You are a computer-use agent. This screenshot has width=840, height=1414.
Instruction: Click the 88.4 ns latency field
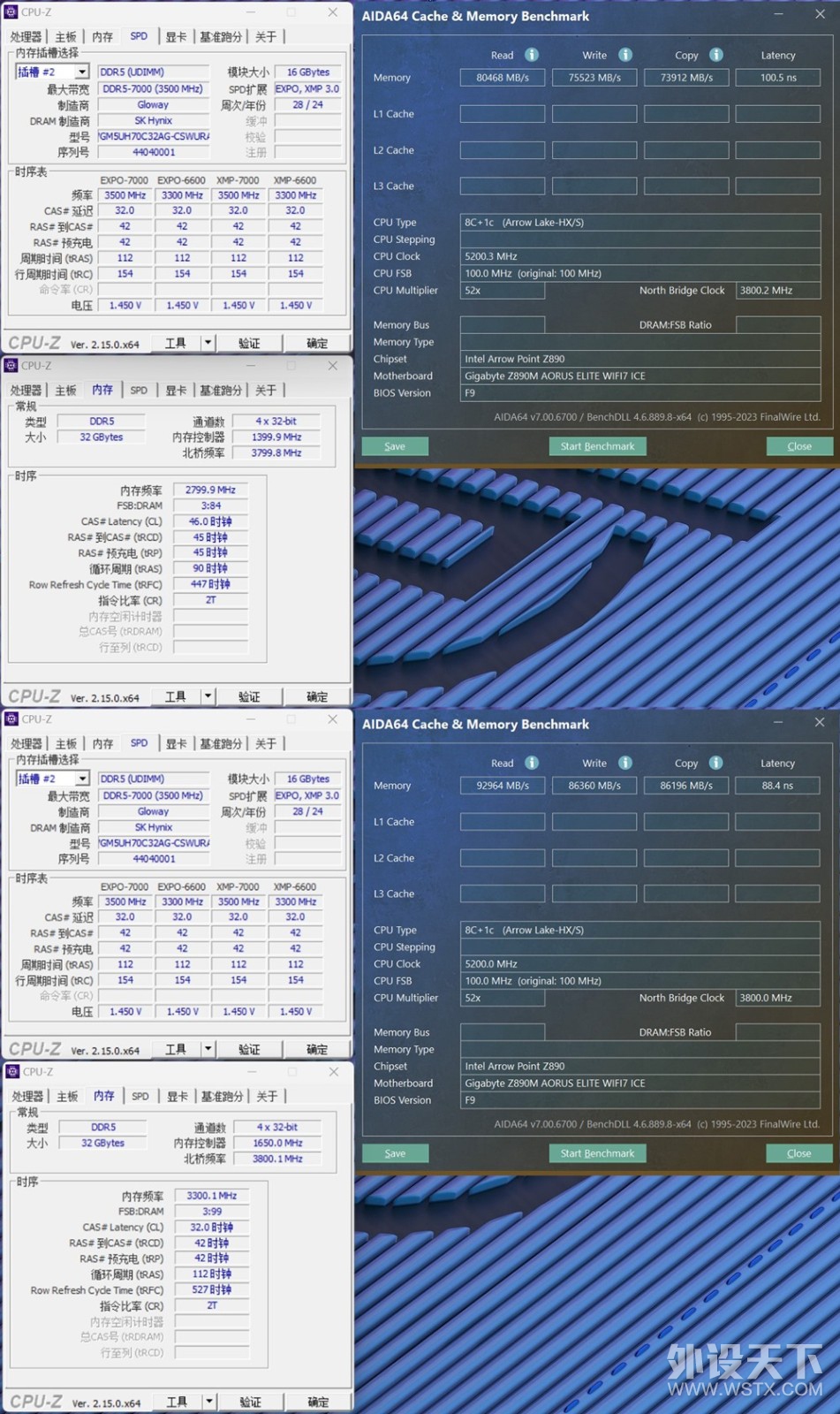[x=778, y=785]
